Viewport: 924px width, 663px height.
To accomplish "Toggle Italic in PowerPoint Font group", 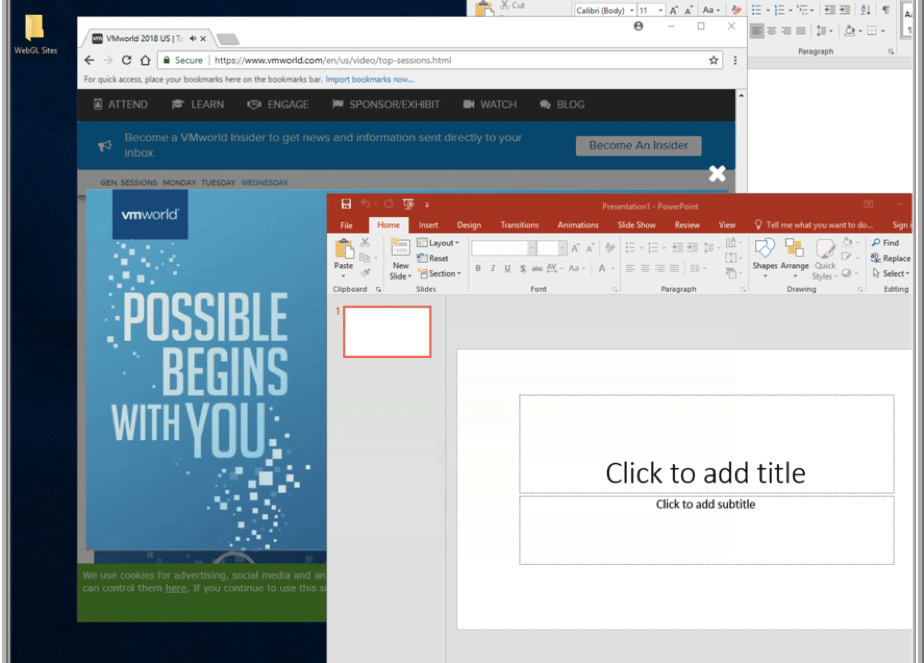I will tap(493, 269).
